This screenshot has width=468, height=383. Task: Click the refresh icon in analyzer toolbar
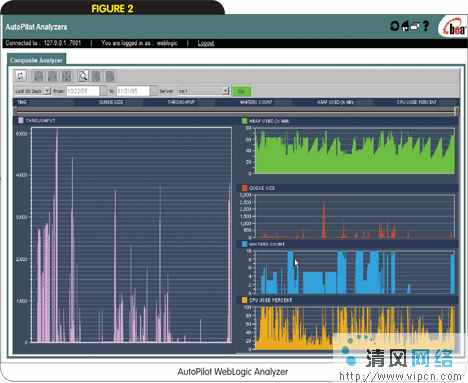coord(20,76)
